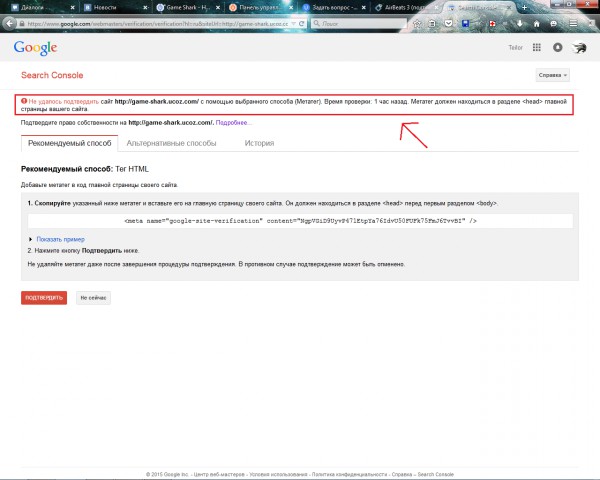Open 'Политика конфиденциальности' footer link

(x=349, y=474)
